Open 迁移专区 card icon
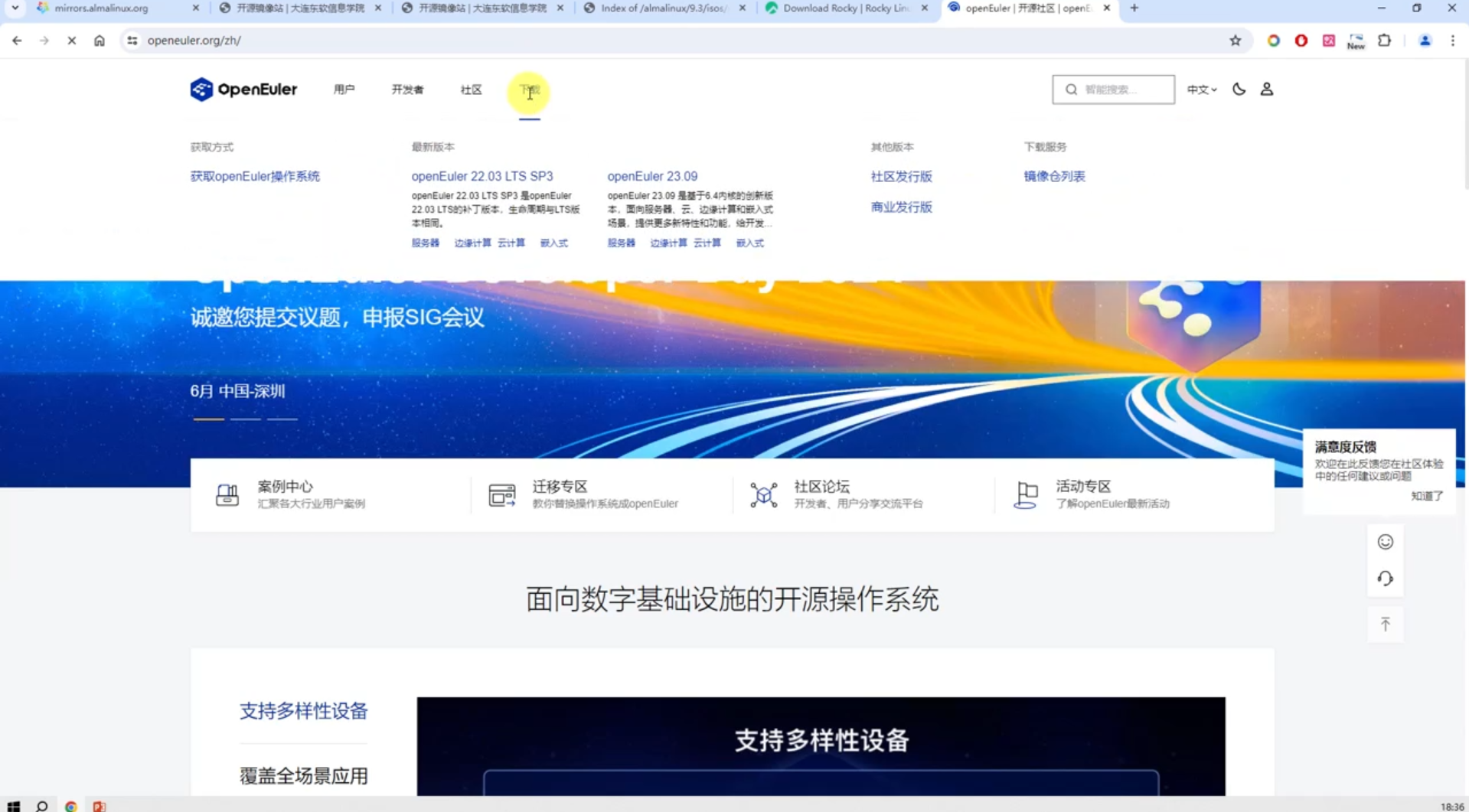1469x812 pixels. coord(502,495)
